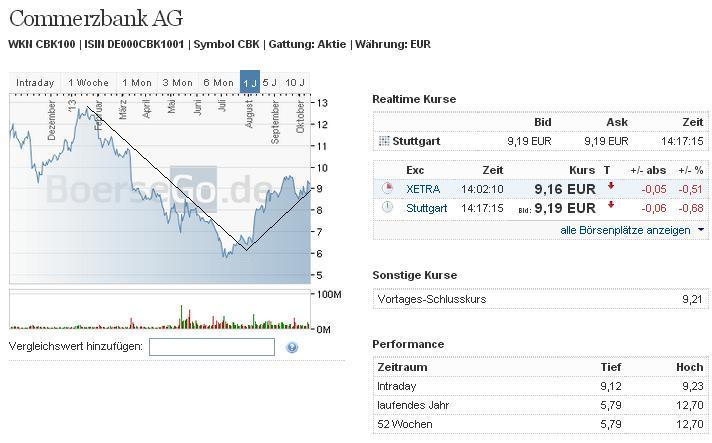Select the 1 Woche chart tab

tap(88, 82)
